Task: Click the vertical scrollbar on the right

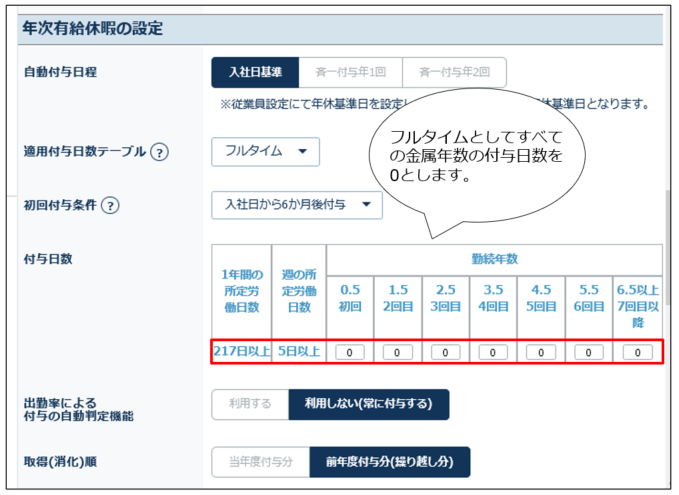Action: (x=668, y=247)
